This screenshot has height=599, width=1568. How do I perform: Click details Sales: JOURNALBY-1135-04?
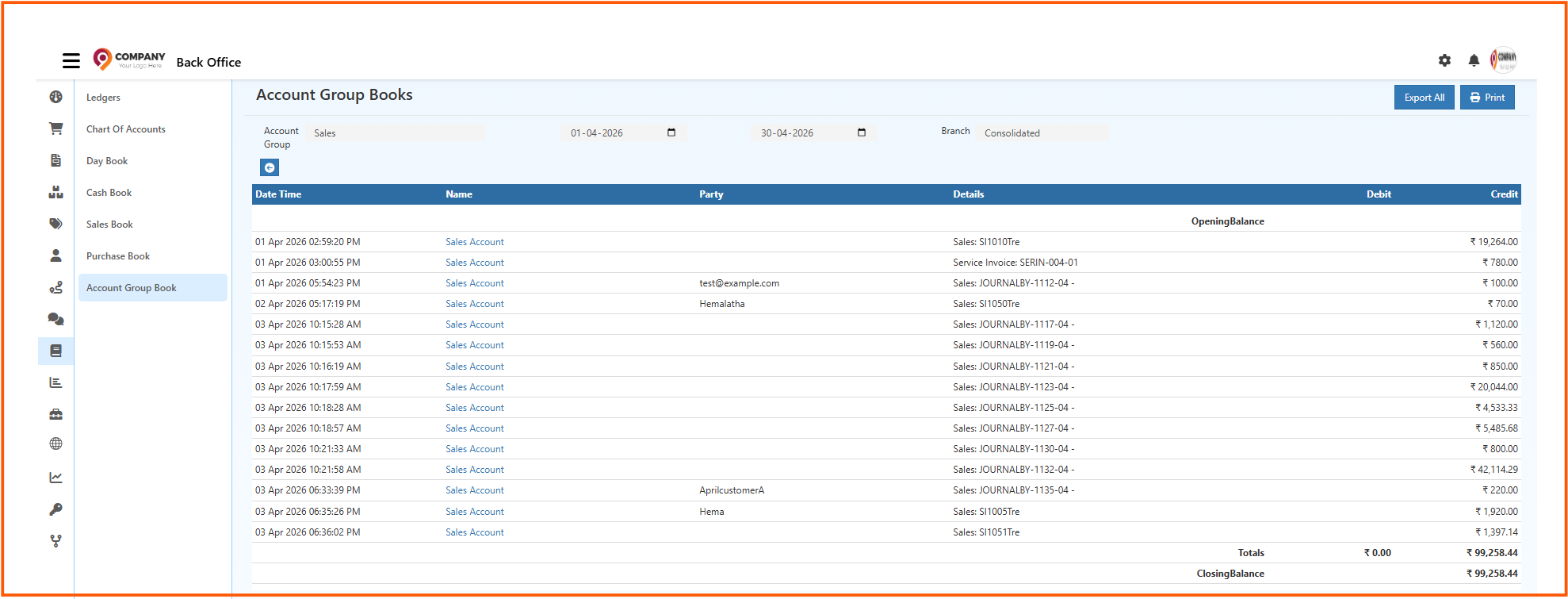click(1013, 490)
